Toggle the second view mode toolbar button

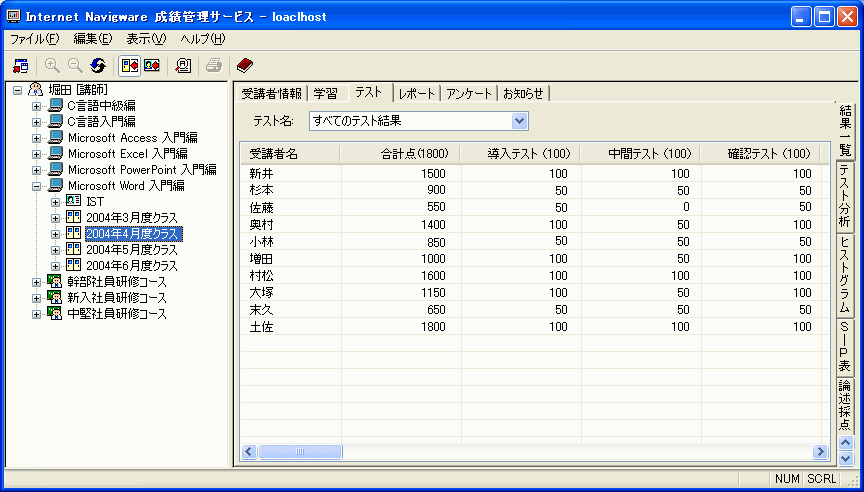click(152, 66)
